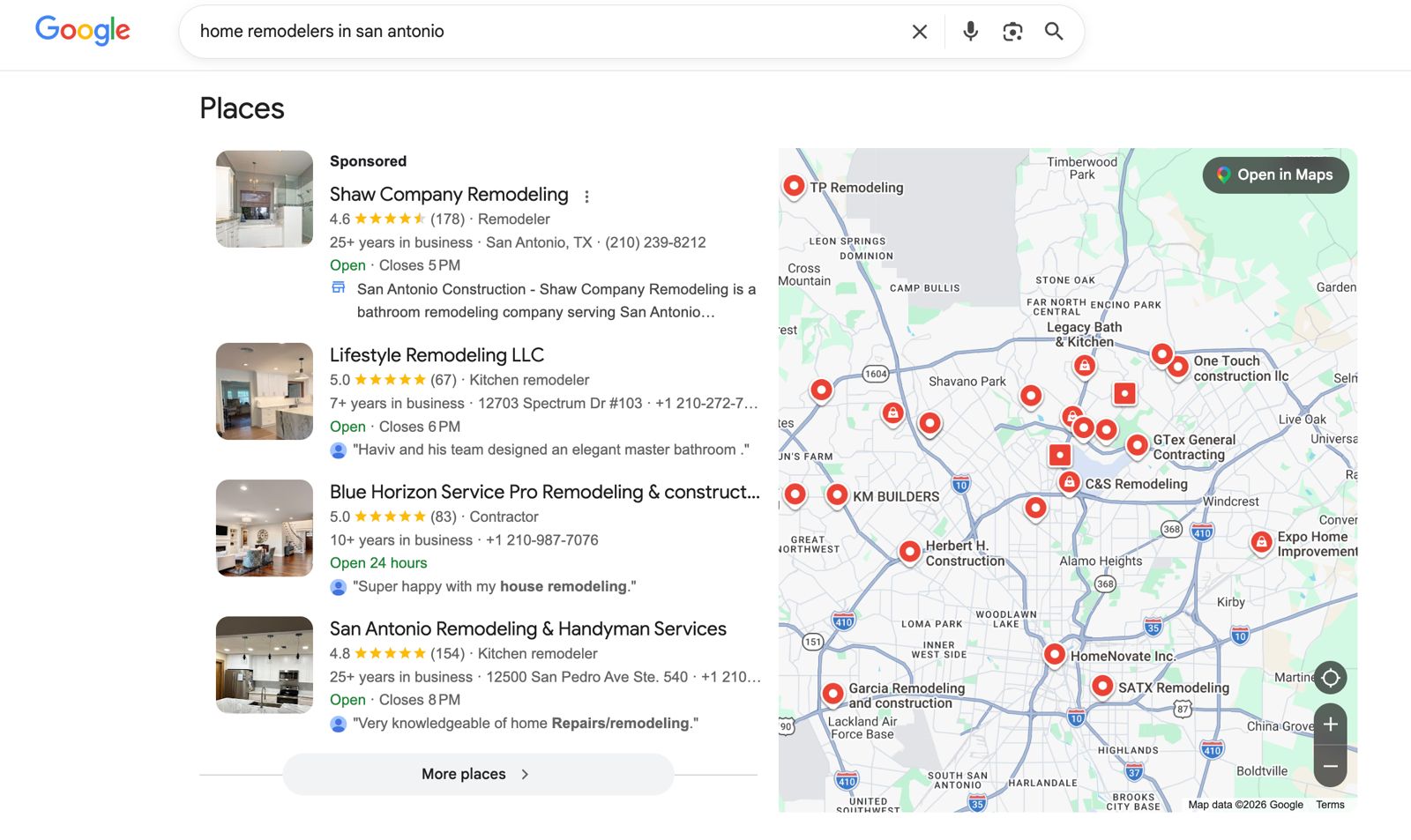View Shaw Company Remodeling photo thumbnail
The image size is (1411, 840).
click(265, 198)
